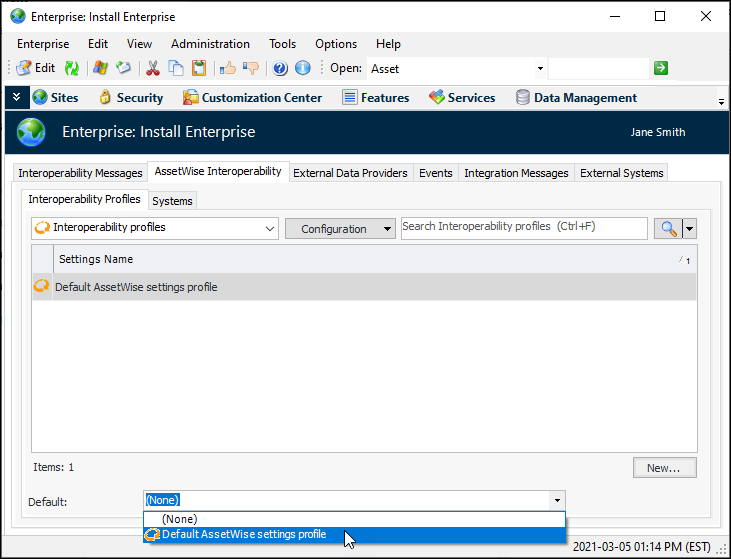
Task: Click the Paste clipboard icon
Action: click(x=199, y=68)
